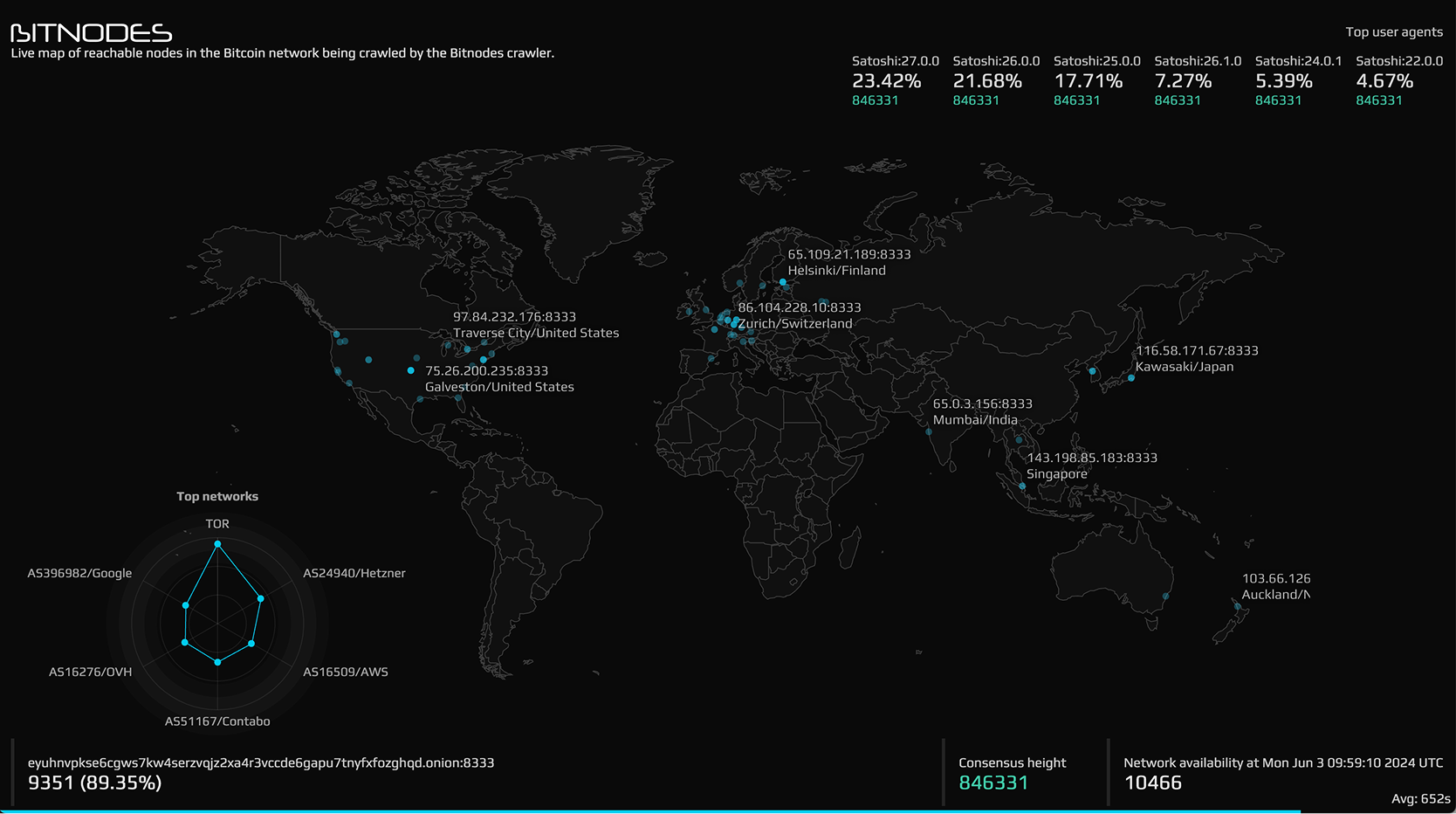Click the Satoshi:26.0.0 user agent label

[x=996, y=61]
